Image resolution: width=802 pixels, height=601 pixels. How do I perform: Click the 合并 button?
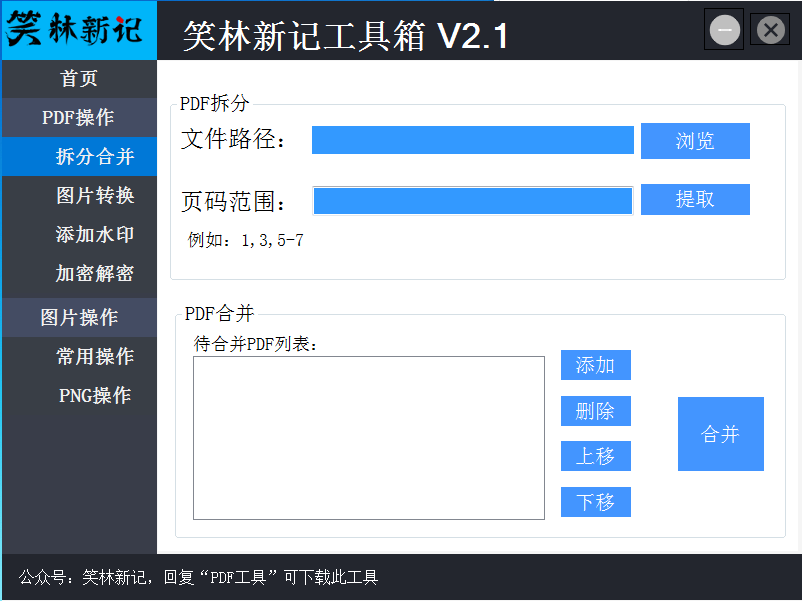tap(721, 434)
